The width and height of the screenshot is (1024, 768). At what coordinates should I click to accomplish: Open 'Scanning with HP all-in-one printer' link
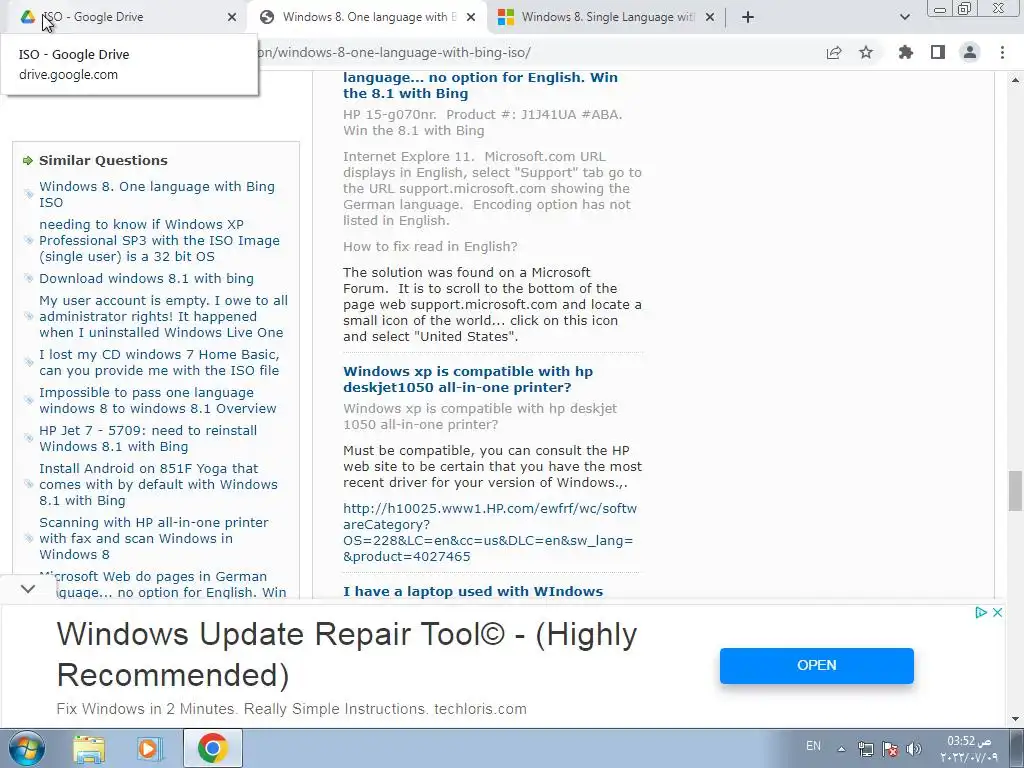tap(153, 538)
